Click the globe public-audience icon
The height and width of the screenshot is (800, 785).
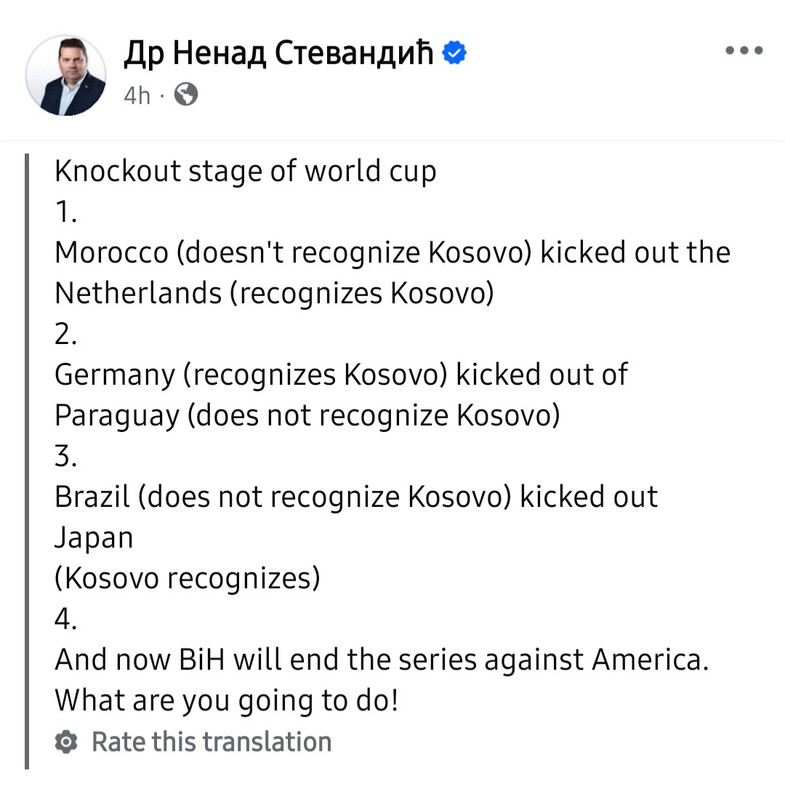(x=186, y=94)
